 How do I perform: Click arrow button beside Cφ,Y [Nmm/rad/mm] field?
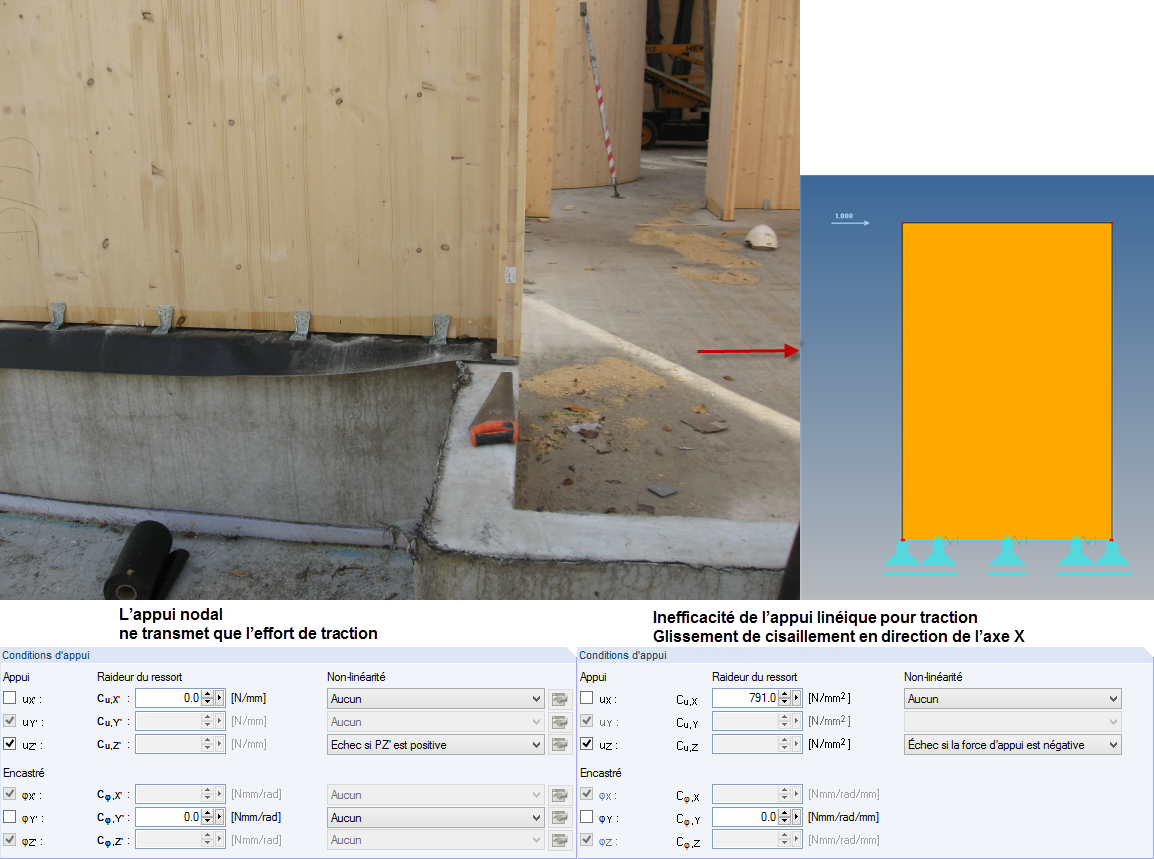coord(796,817)
